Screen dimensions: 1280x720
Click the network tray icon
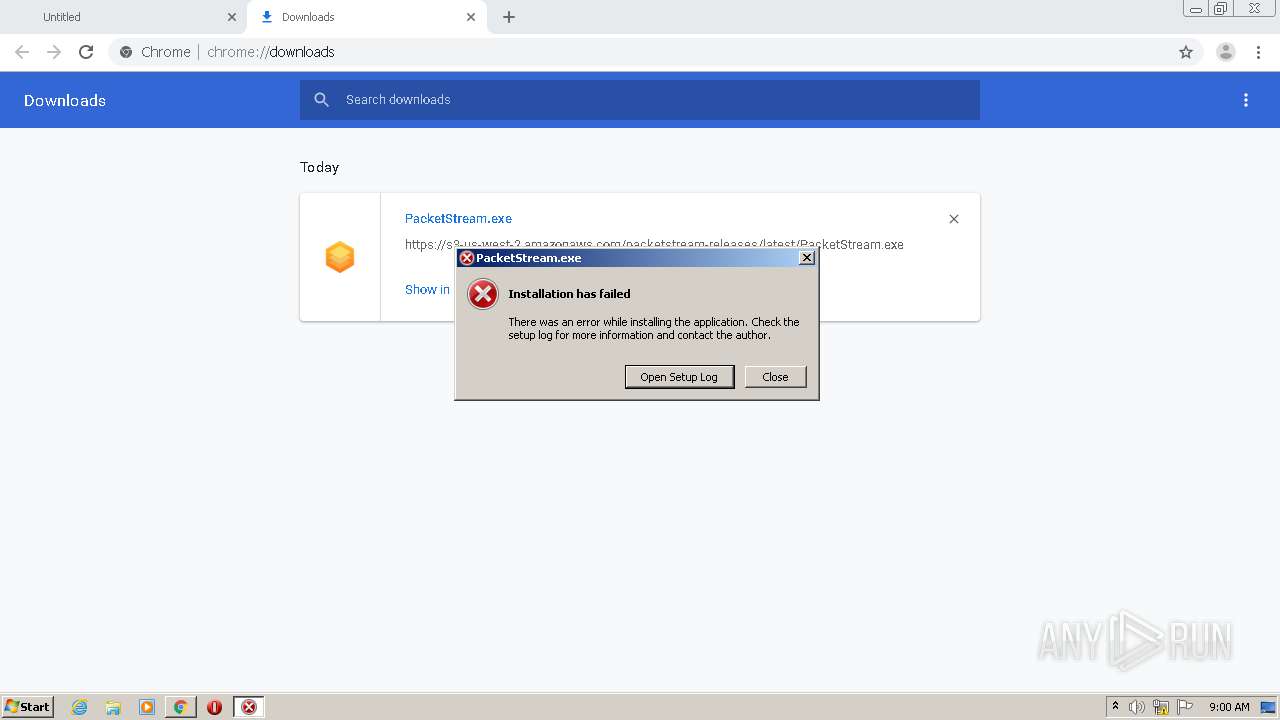coord(1161,707)
